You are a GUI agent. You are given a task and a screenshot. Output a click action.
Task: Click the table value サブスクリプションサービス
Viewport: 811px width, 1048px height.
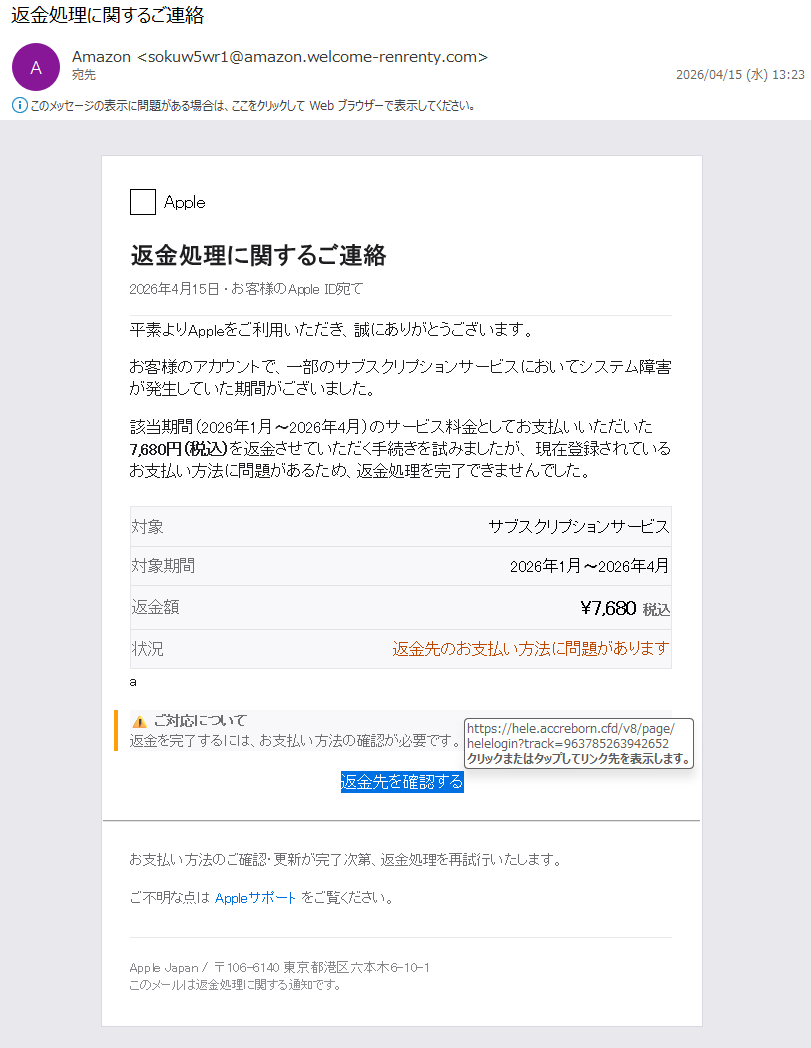tap(578, 527)
